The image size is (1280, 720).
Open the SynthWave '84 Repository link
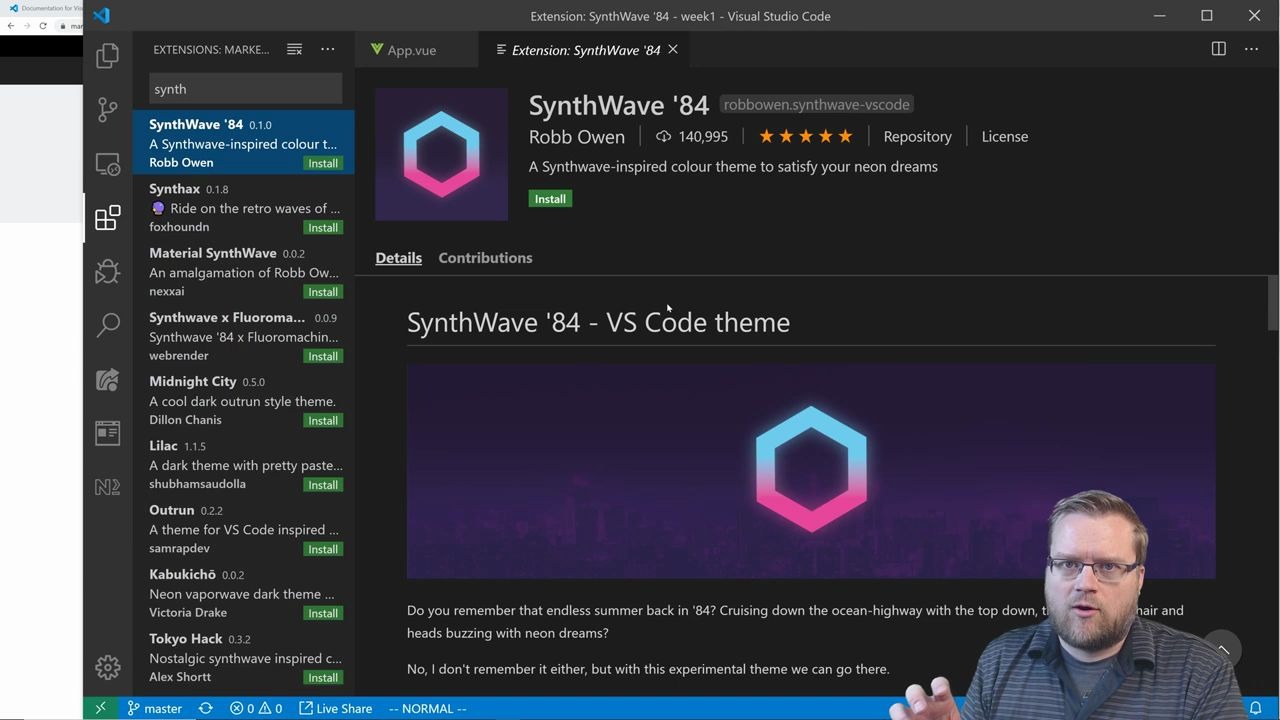pos(917,136)
